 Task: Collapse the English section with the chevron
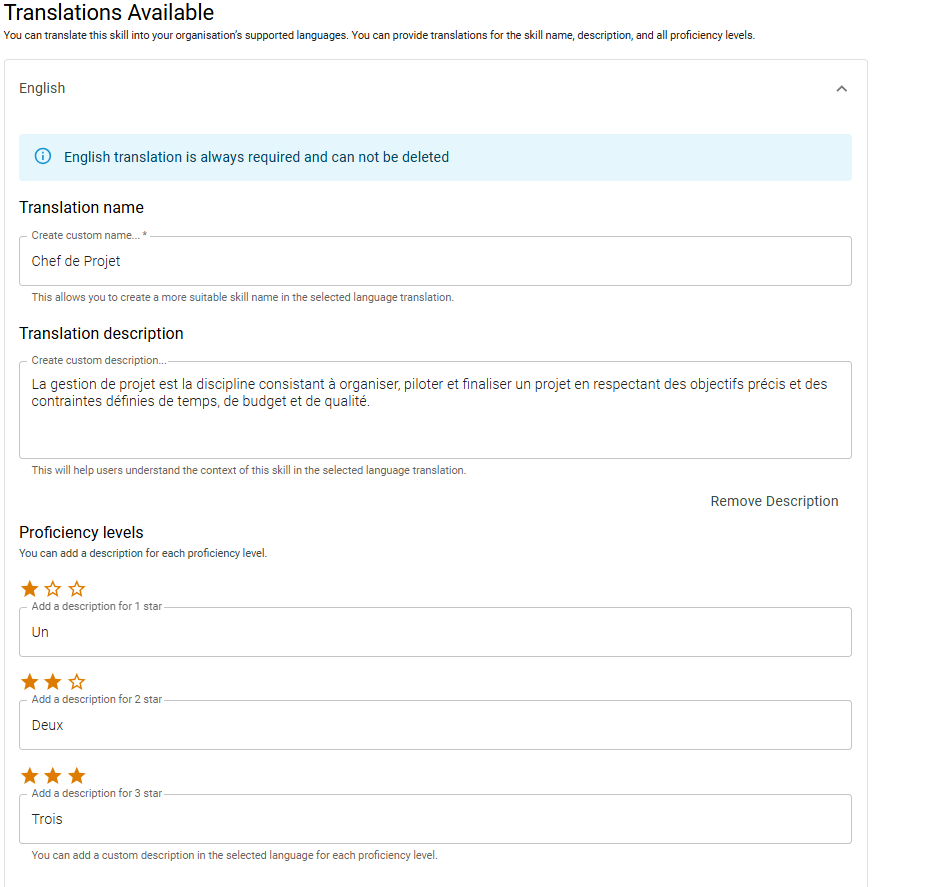841,89
